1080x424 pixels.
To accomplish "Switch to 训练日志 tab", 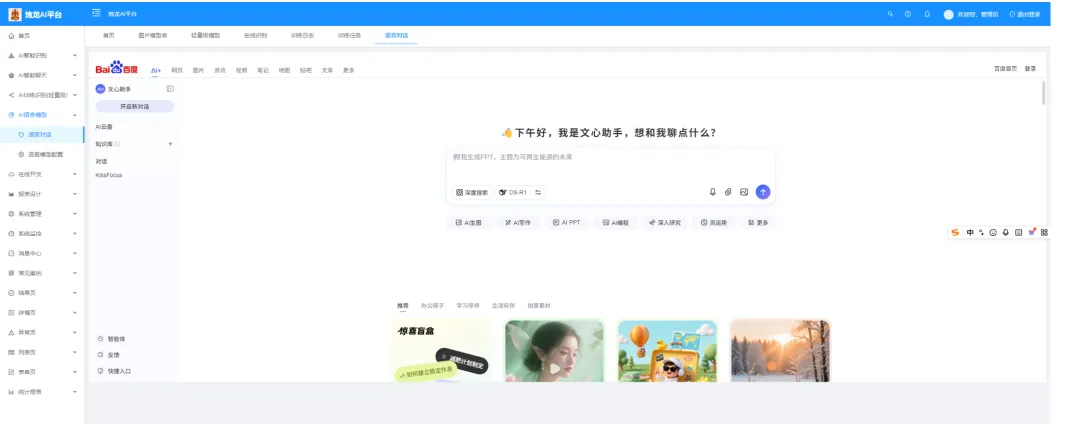I will pos(302,34).
